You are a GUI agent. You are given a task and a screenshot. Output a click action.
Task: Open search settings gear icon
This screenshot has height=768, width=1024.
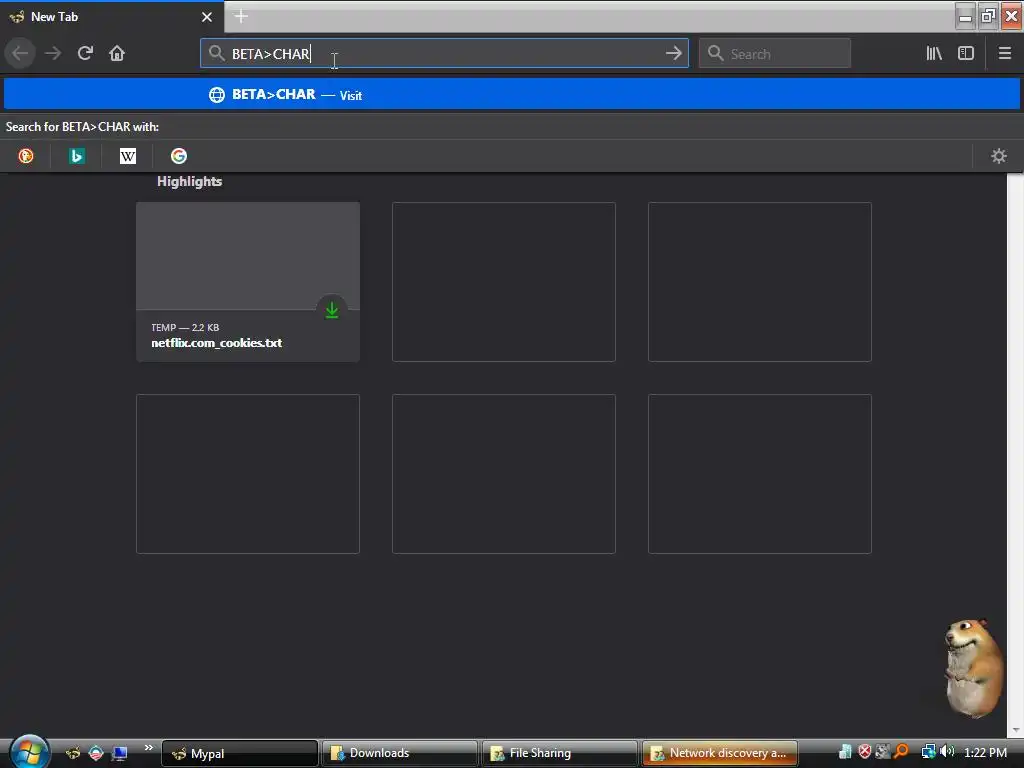(x=999, y=156)
